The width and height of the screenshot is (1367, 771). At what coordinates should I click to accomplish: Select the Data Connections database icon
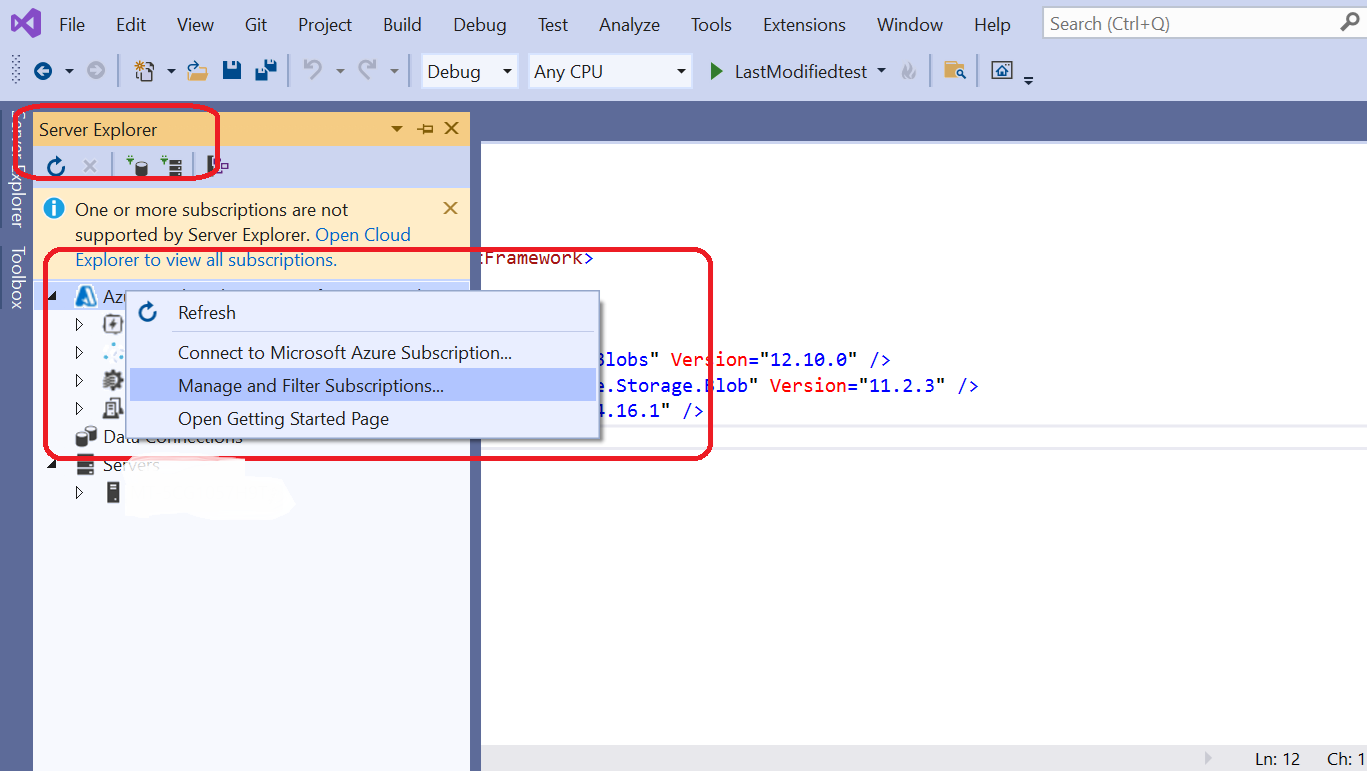point(87,436)
